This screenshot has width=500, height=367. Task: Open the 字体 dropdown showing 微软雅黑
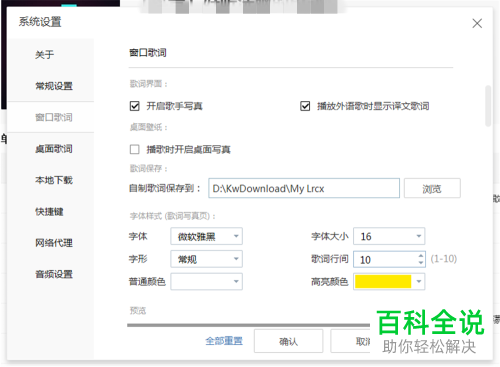click(x=206, y=236)
